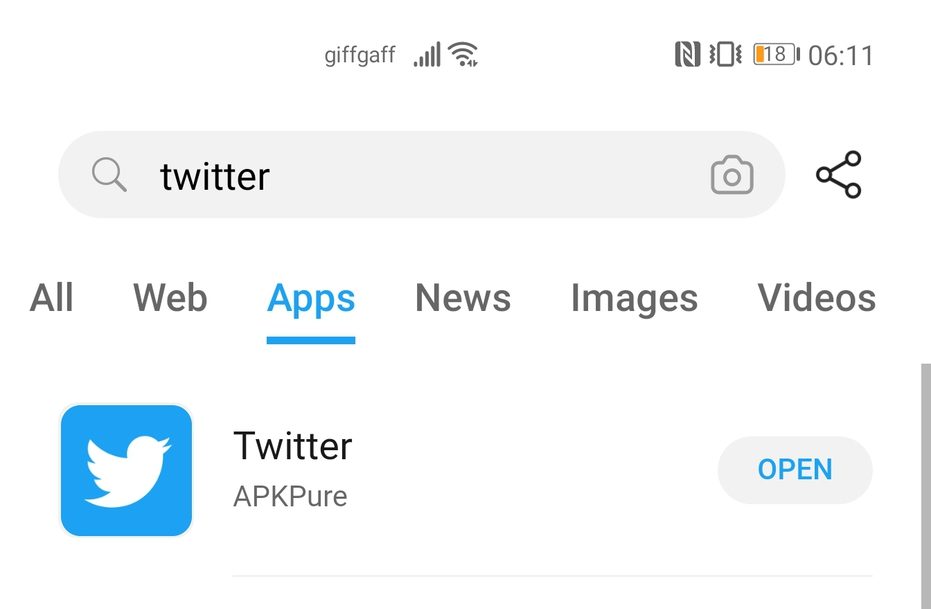Switch to the Web tab
Image resolution: width=931 pixels, height=609 pixels.
click(170, 298)
